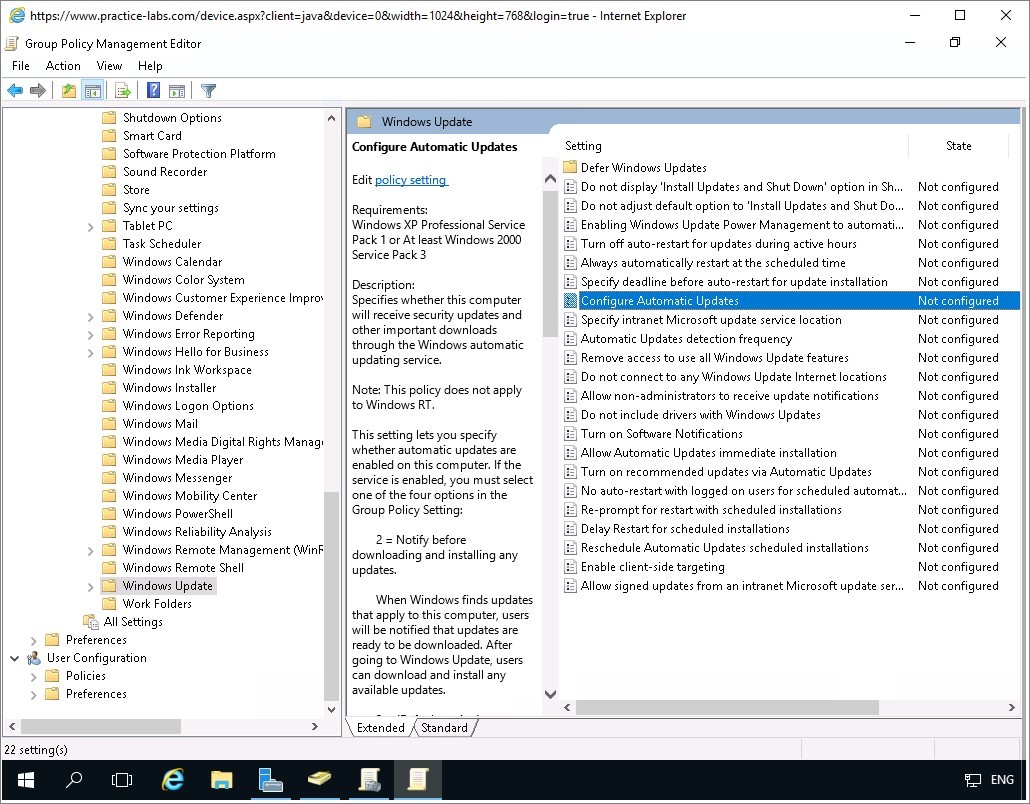Click the description pane scroll down arrow
Screen dimensions: 1030x804
pos(549,694)
